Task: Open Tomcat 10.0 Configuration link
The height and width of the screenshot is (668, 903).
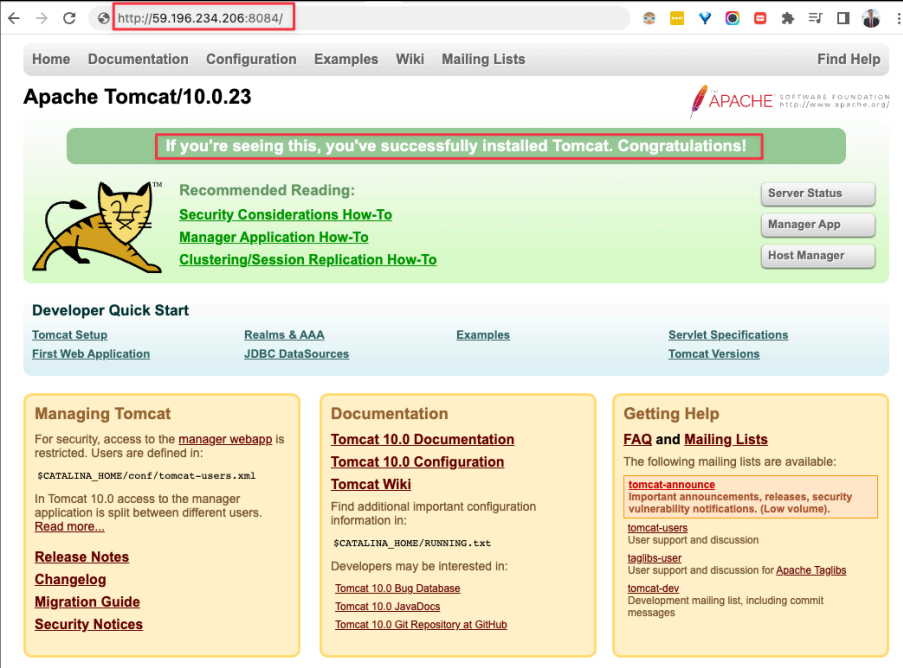Action: coord(417,462)
